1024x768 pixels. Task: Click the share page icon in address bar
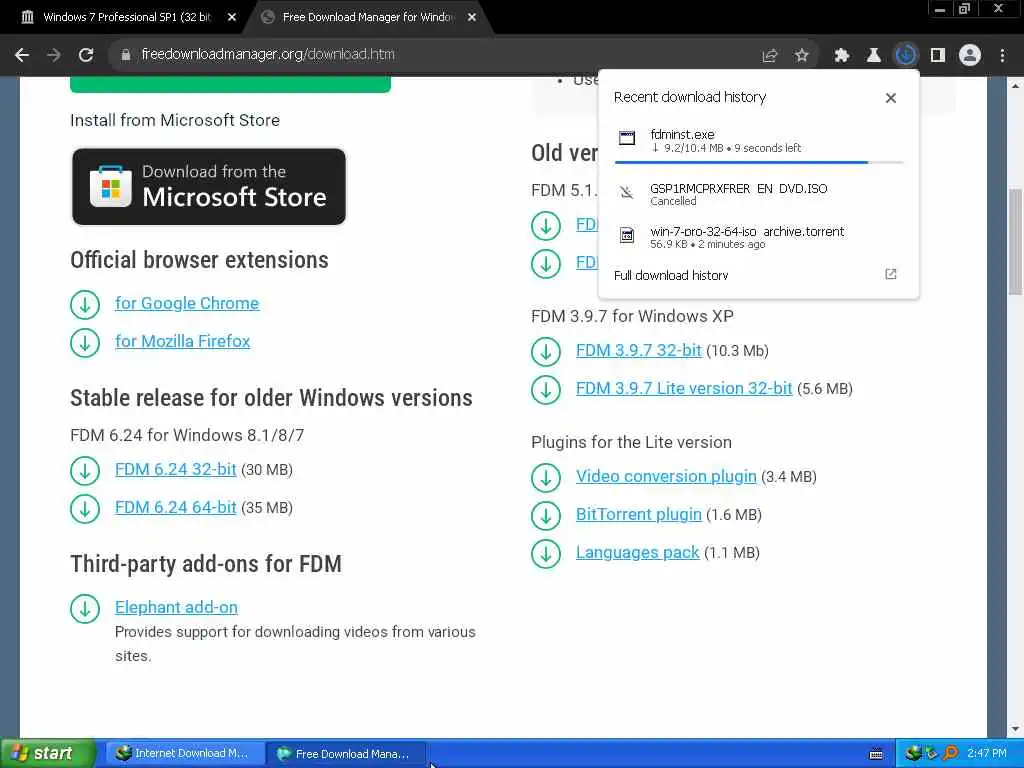770,56
